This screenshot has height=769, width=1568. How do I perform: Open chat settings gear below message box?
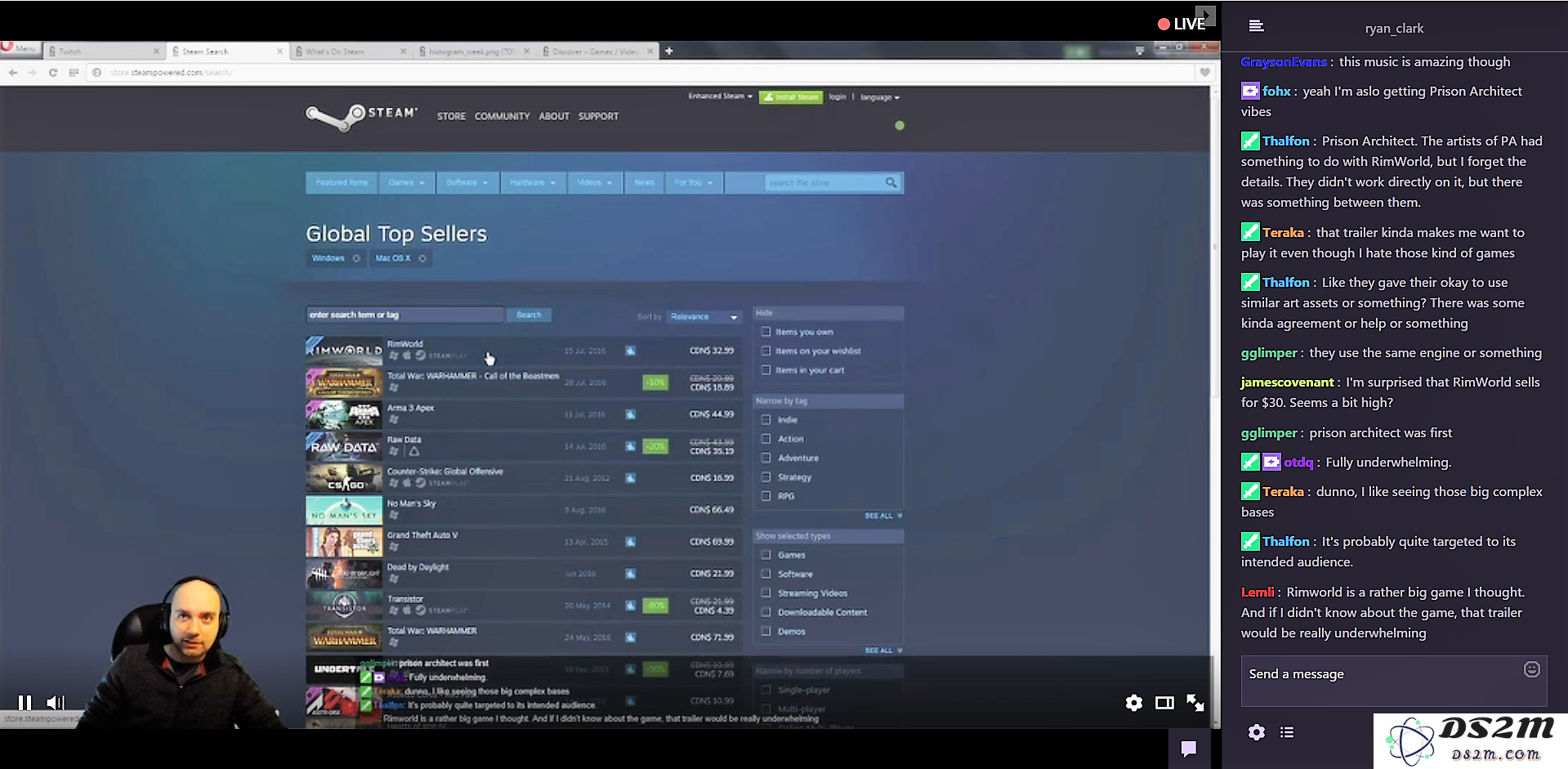(1257, 732)
